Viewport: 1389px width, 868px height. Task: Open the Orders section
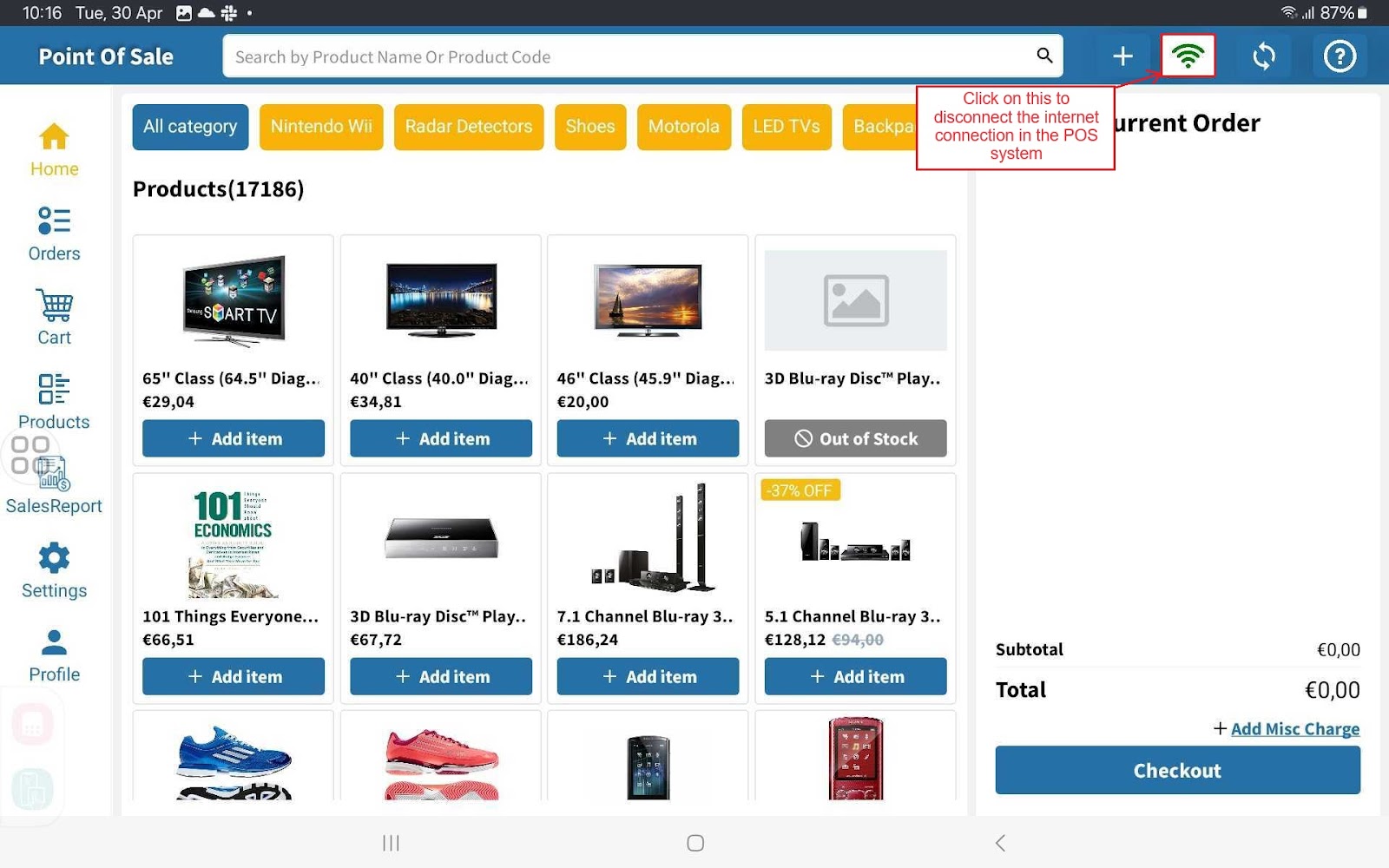[x=54, y=234]
